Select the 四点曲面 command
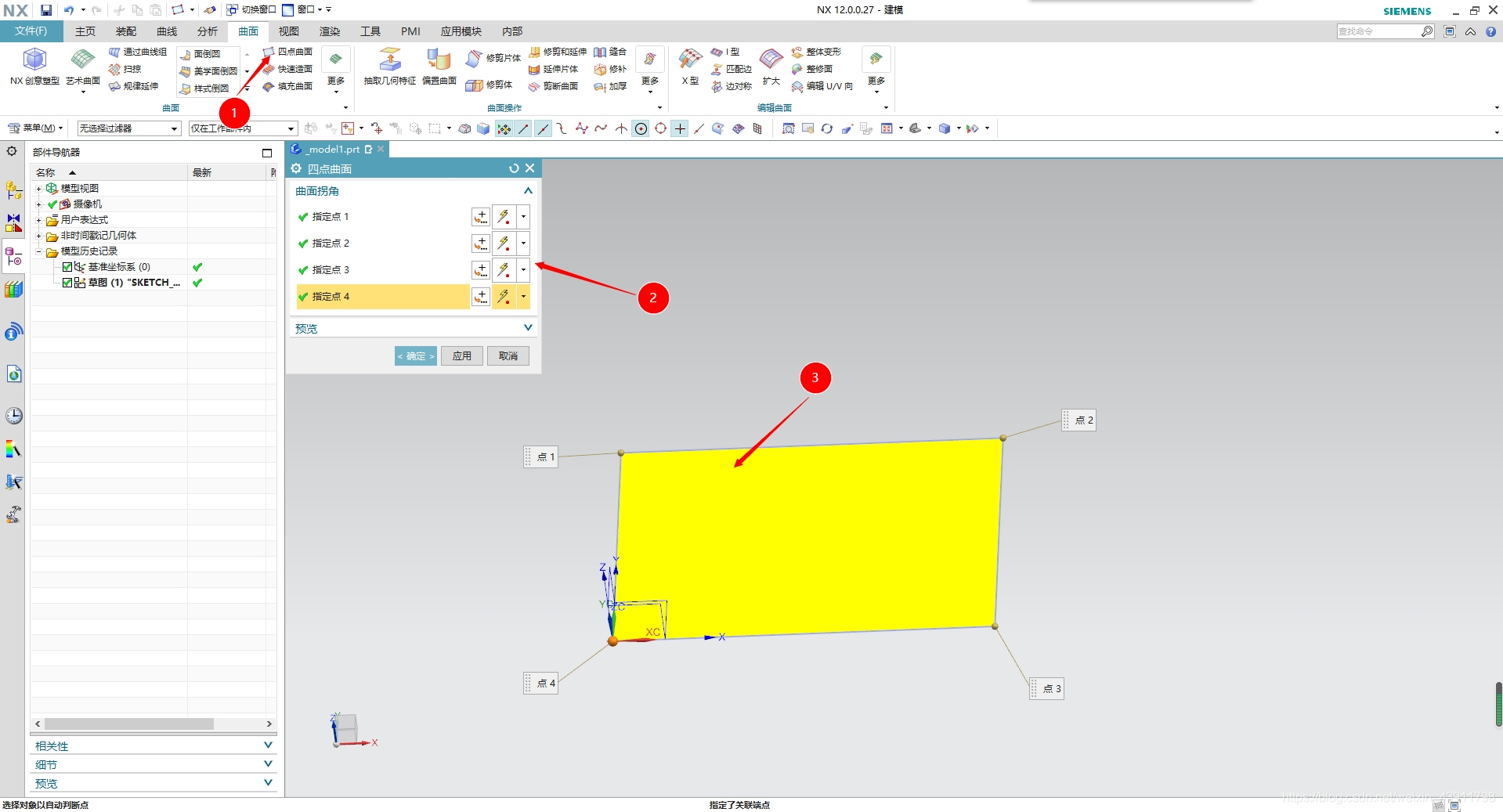Screen dimensions: 1503x812 pyautogui.click(x=287, y=52)
